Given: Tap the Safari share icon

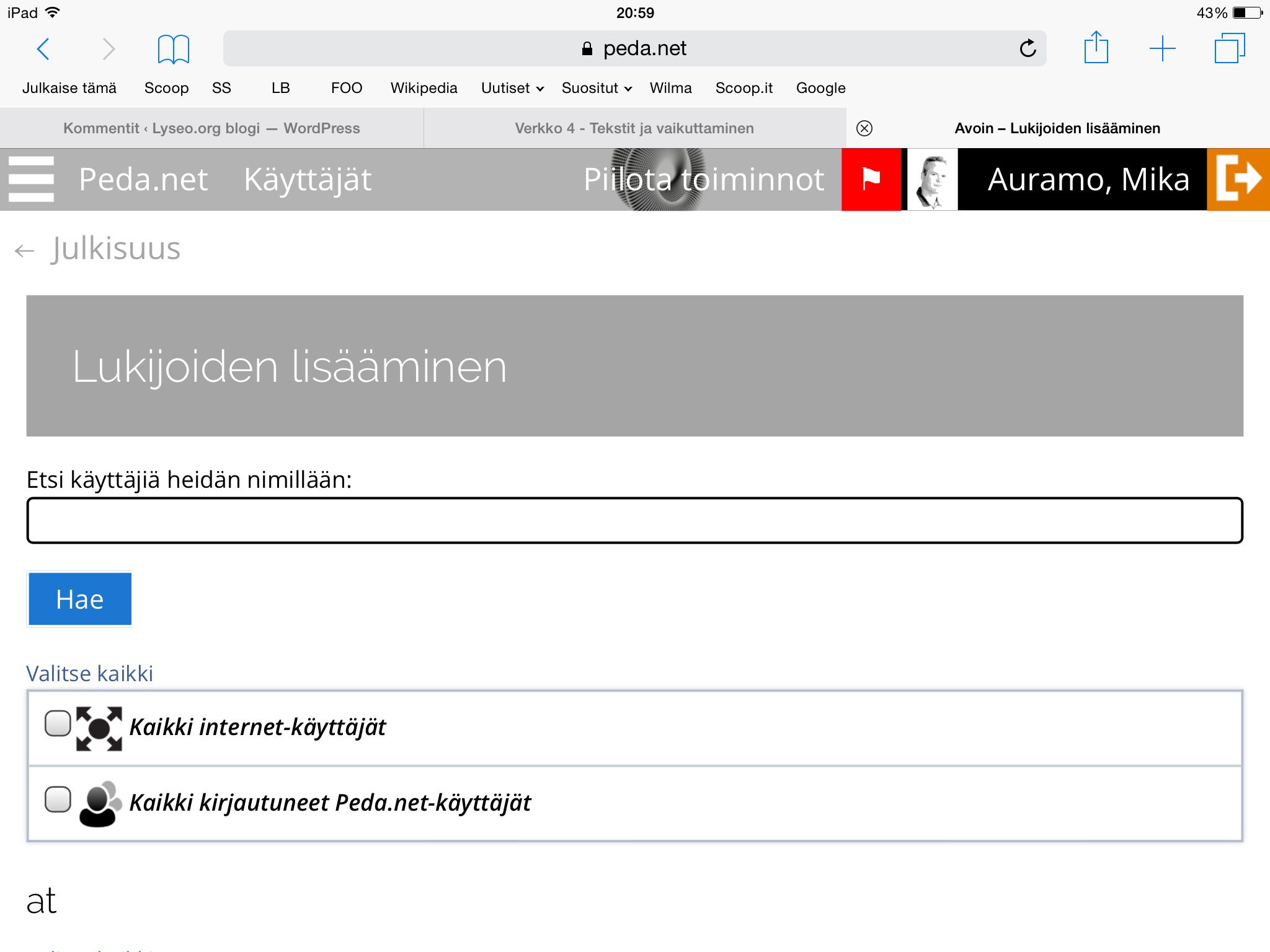Looking at the screenshot, I should 1096,48.
